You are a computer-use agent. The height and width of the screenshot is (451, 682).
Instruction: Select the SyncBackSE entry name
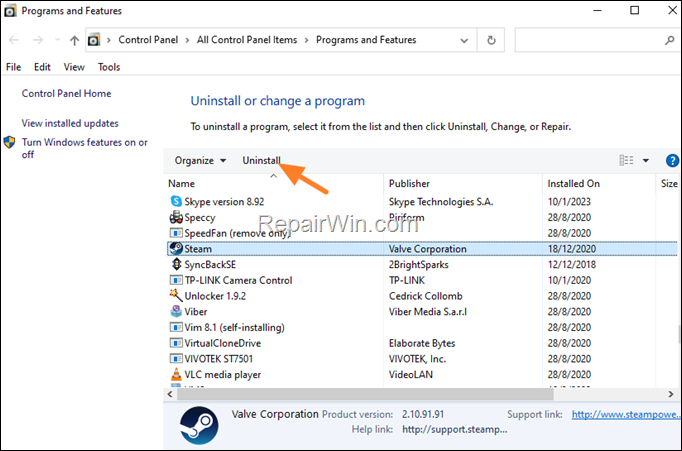[210, 264]
